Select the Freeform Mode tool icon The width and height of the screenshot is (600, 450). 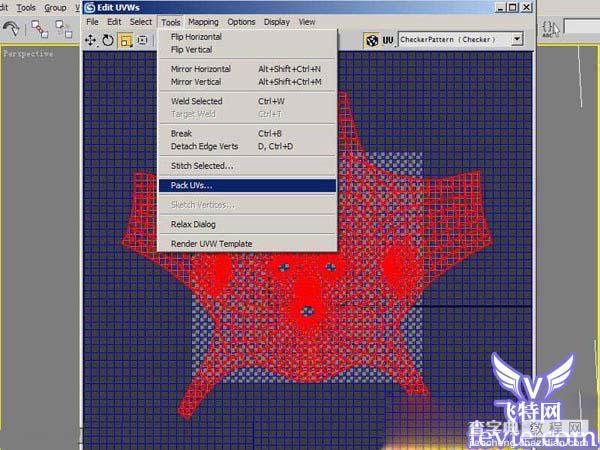142,40
